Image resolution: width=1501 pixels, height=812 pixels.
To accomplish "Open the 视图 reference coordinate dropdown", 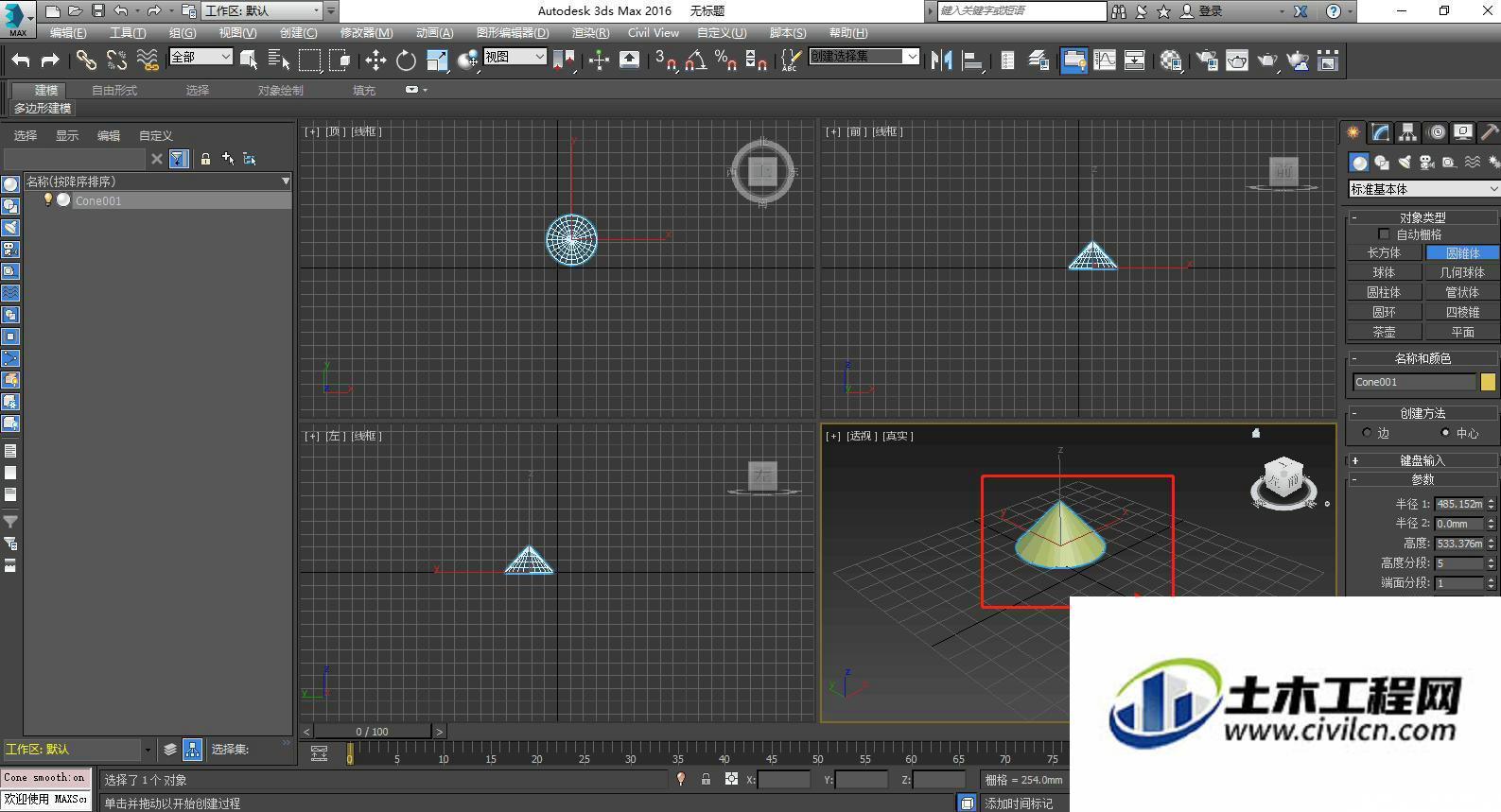I will pos(515,57).
